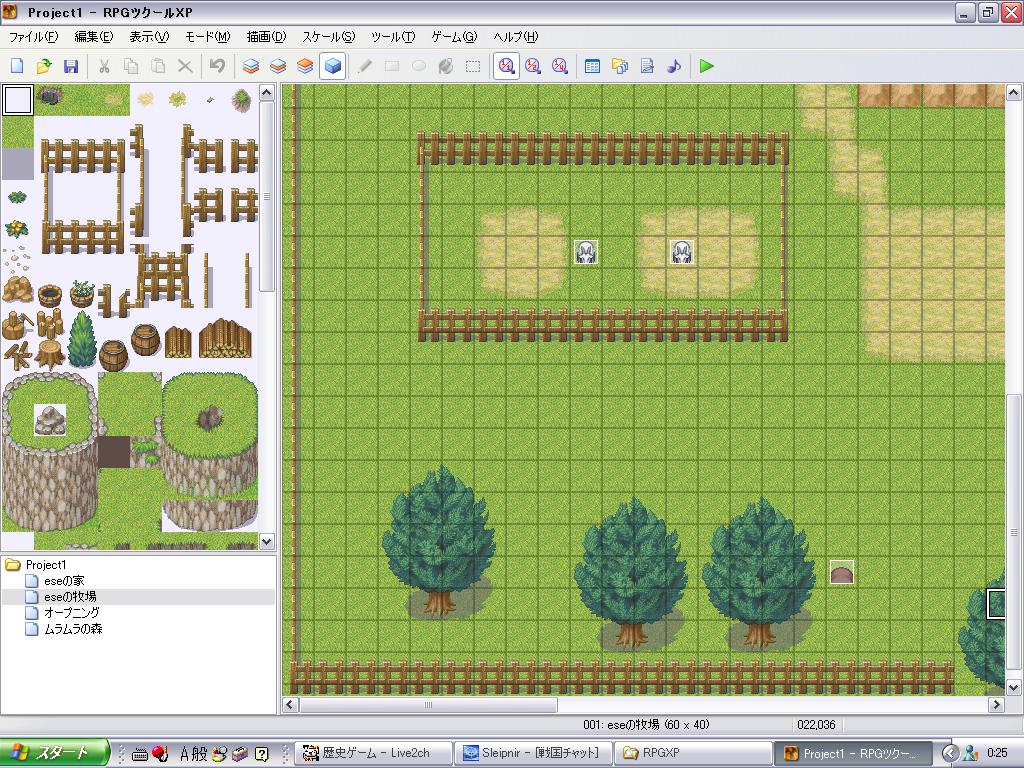Screen dimensions: 1024x768
Task: Pick the tree stump tile in tileset
Action: (50, 355)
